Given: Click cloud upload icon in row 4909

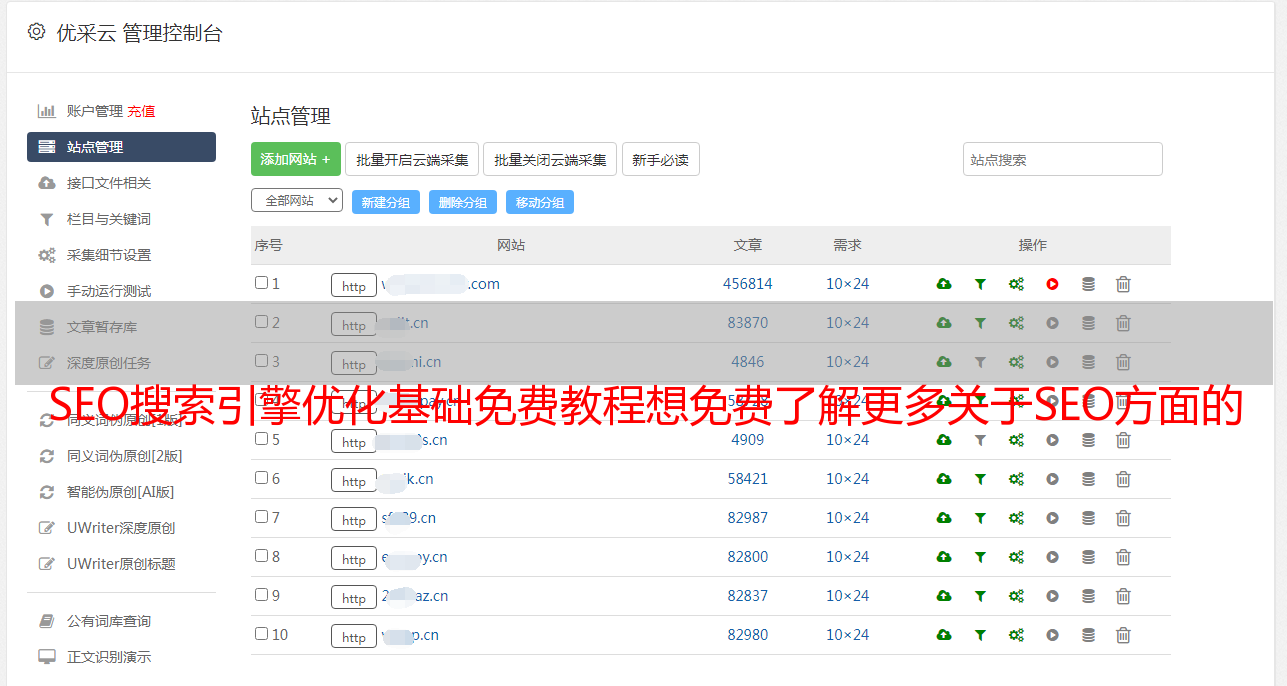Looking at the screenshot, I should point(944,440).
